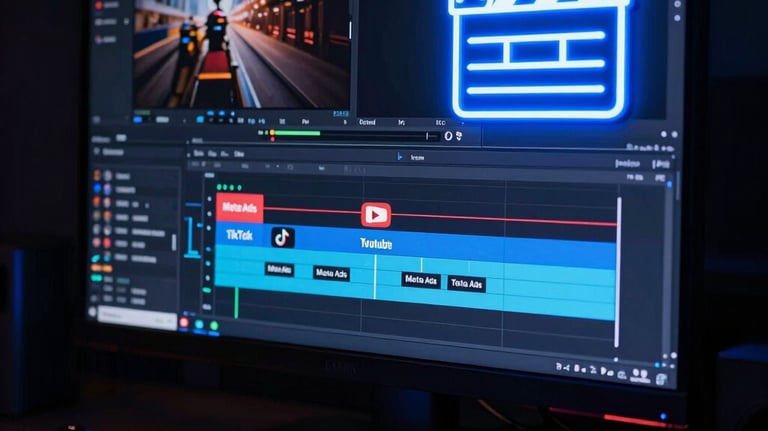Viewport: 768px width, 431px height.
Task: Click the blue play arrow beside the Iname label
Action: [400, 157]
